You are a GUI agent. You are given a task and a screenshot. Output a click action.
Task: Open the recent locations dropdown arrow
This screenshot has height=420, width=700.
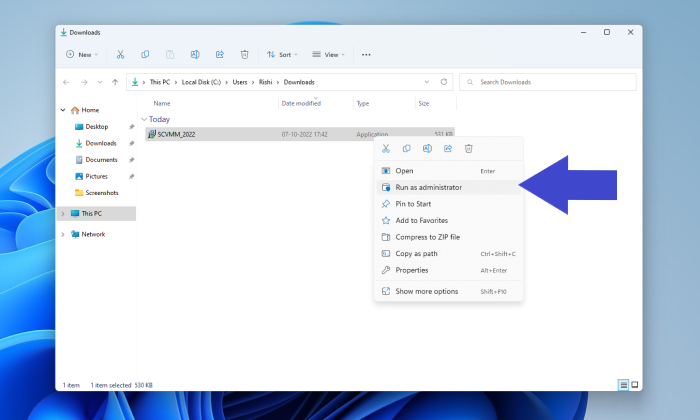(100, 82)
